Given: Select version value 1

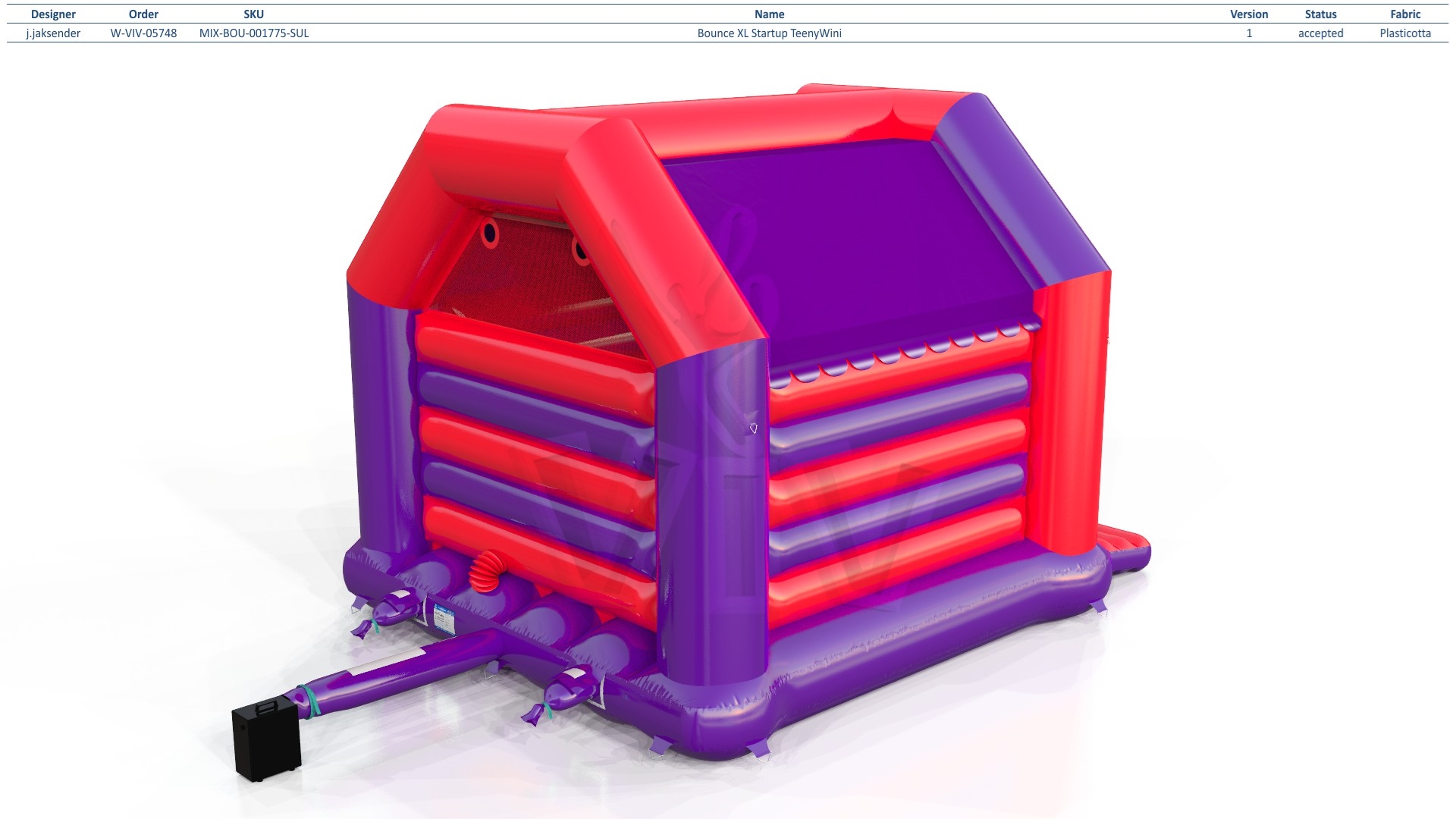Looking at the screenshot, I should coord(1249,33).
